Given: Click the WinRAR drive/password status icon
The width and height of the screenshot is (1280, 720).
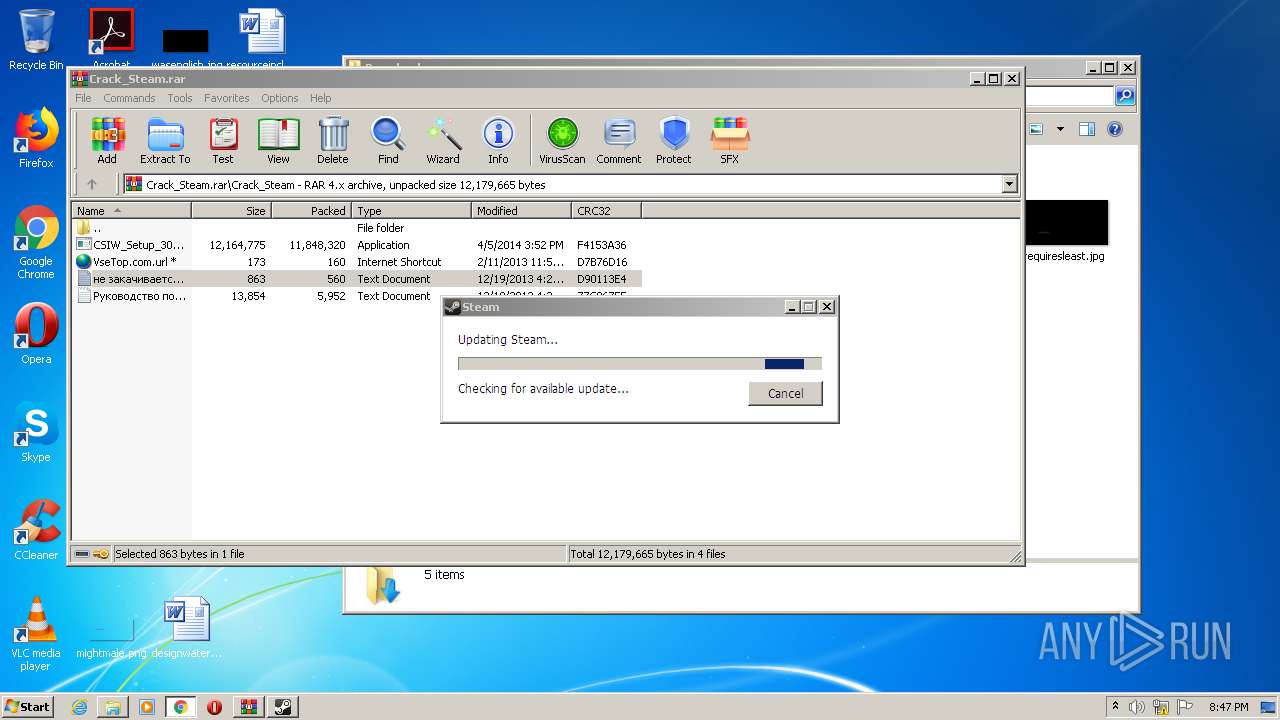Looking at the screenshot, I should click(x=92, y=553).
